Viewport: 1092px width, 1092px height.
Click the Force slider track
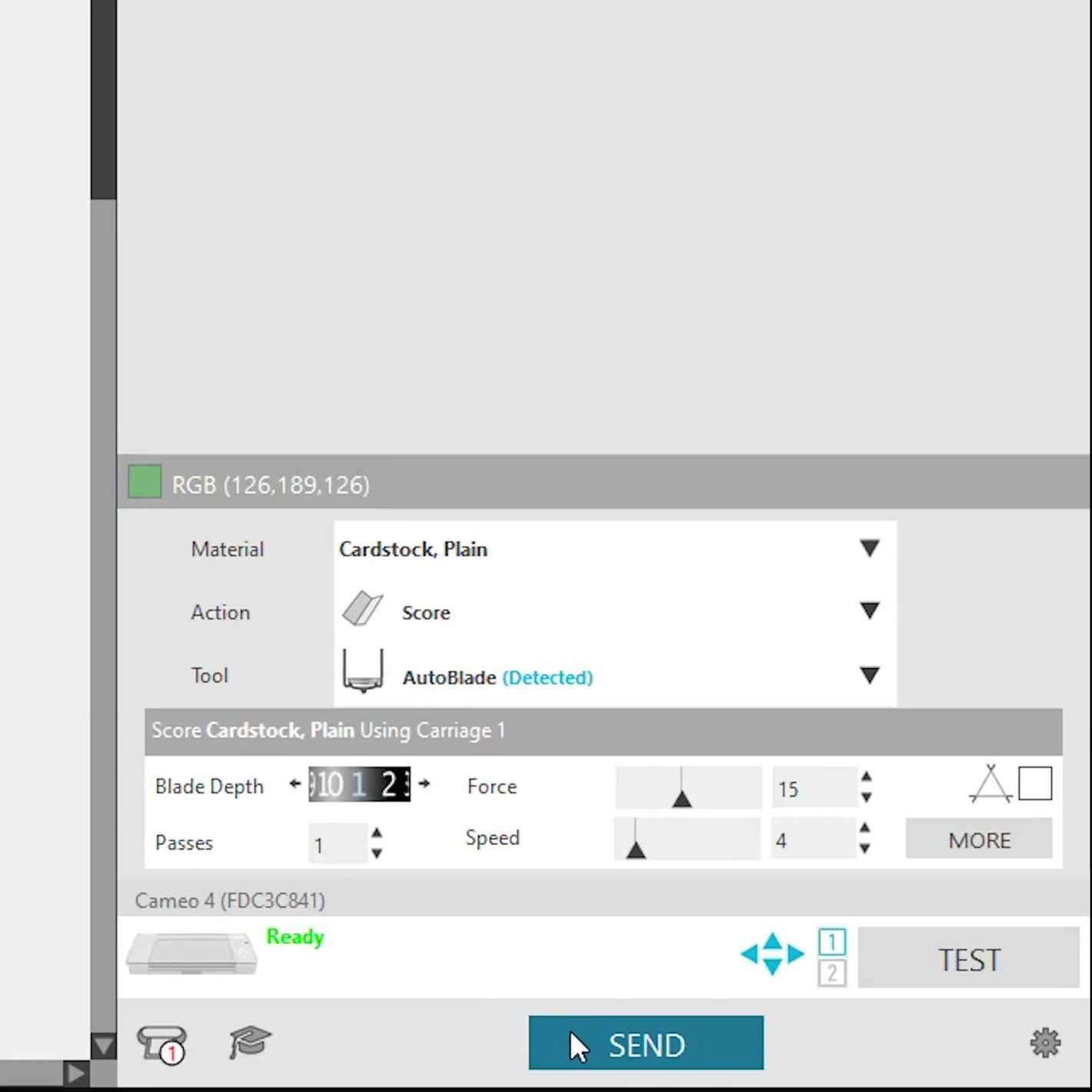[x=688, y=787]
